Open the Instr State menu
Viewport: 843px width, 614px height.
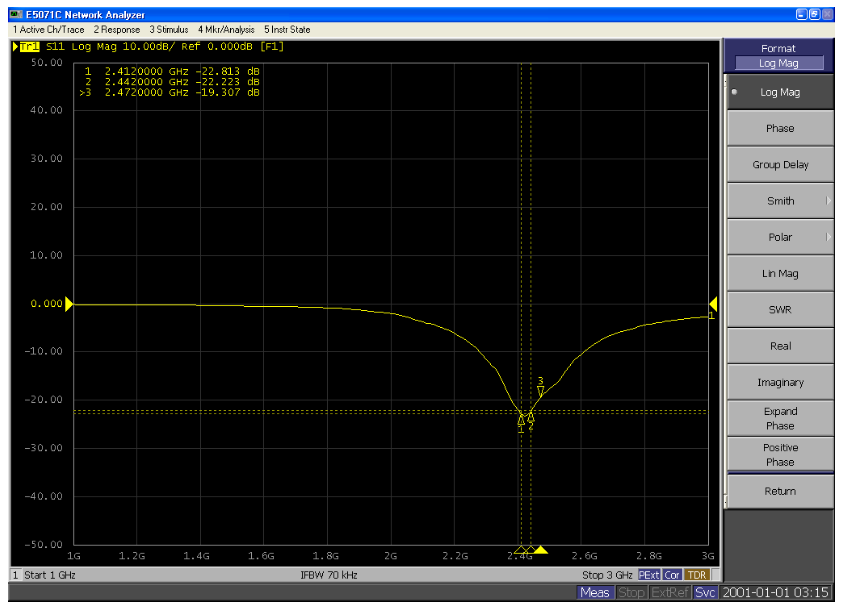(x=287, y=30)
